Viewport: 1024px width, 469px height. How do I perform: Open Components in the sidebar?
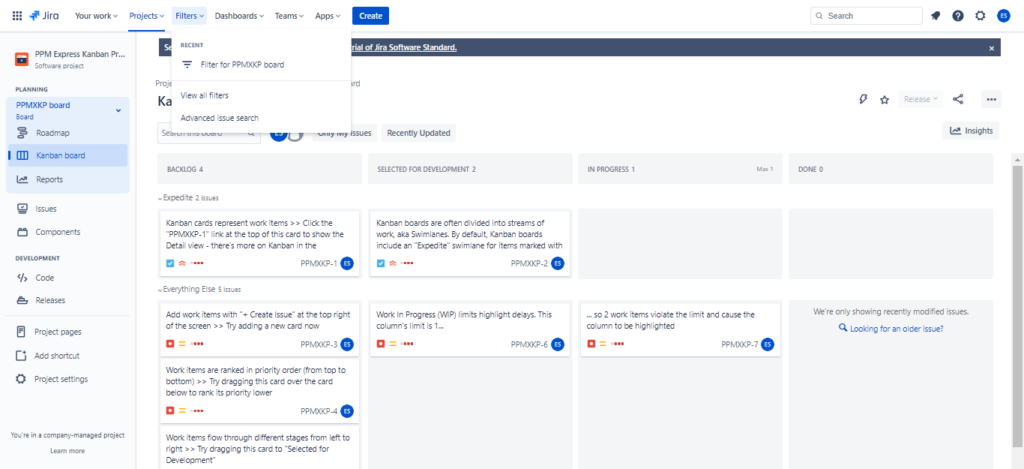pos(68,232)
